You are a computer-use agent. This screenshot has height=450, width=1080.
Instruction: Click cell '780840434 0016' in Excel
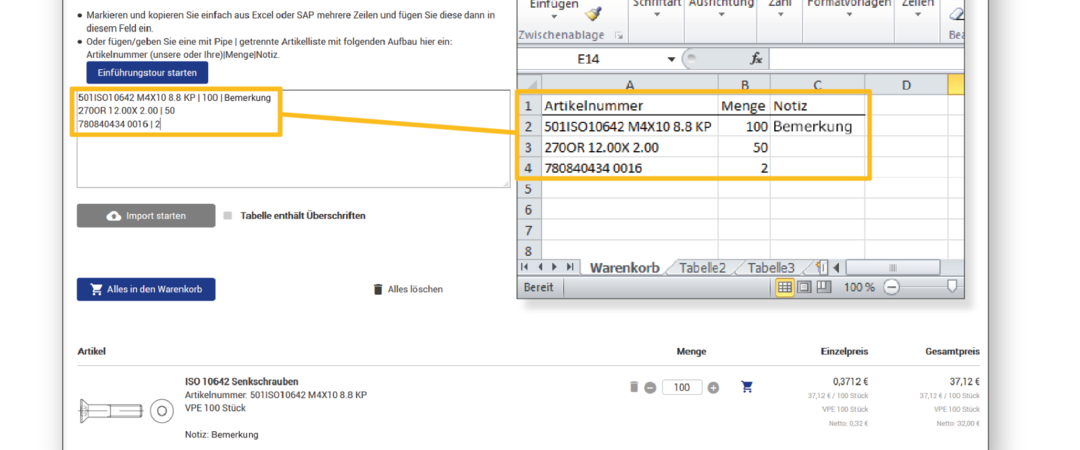pos(630,167)
